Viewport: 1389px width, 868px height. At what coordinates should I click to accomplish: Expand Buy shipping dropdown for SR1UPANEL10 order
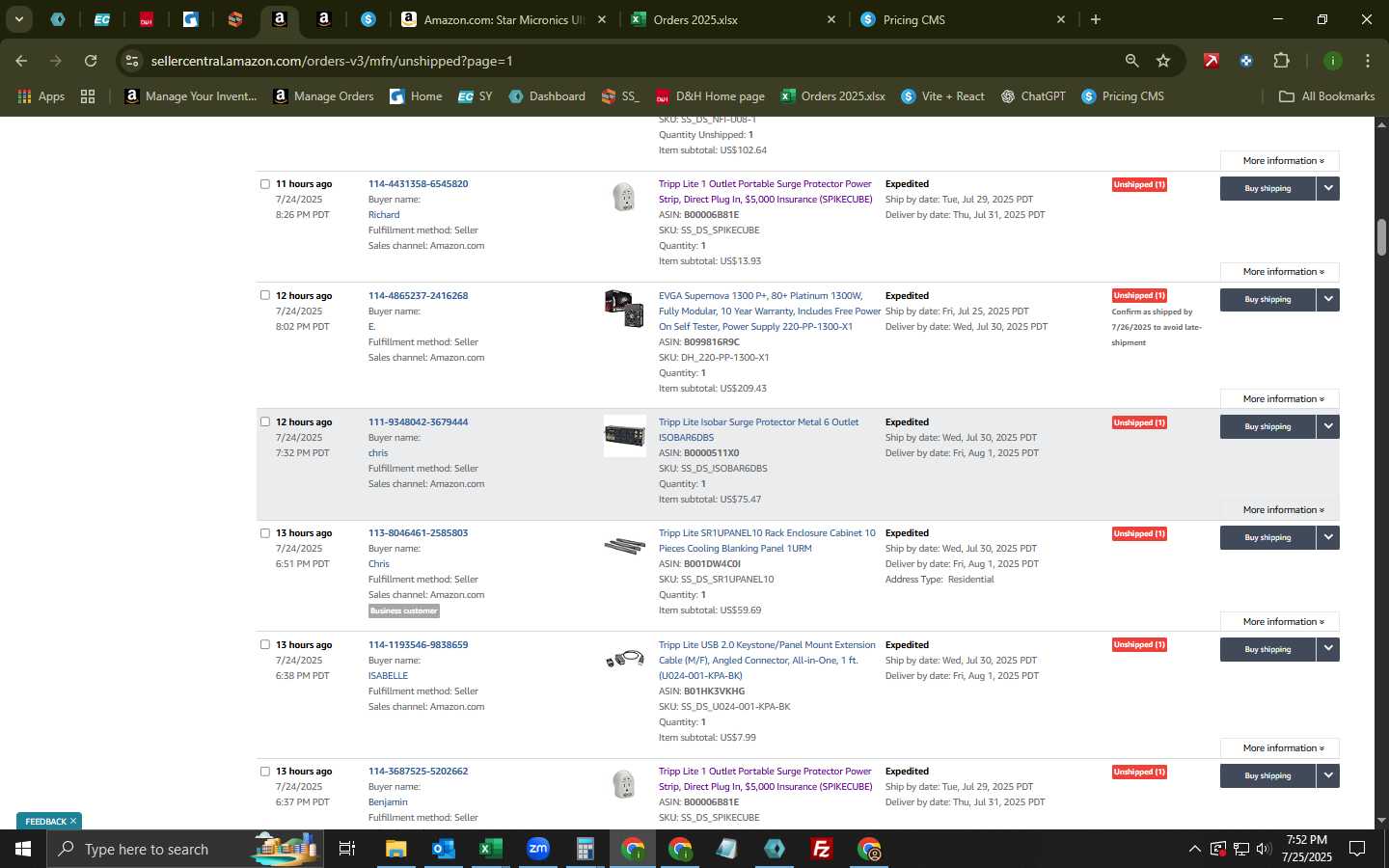coord(1328,537)
